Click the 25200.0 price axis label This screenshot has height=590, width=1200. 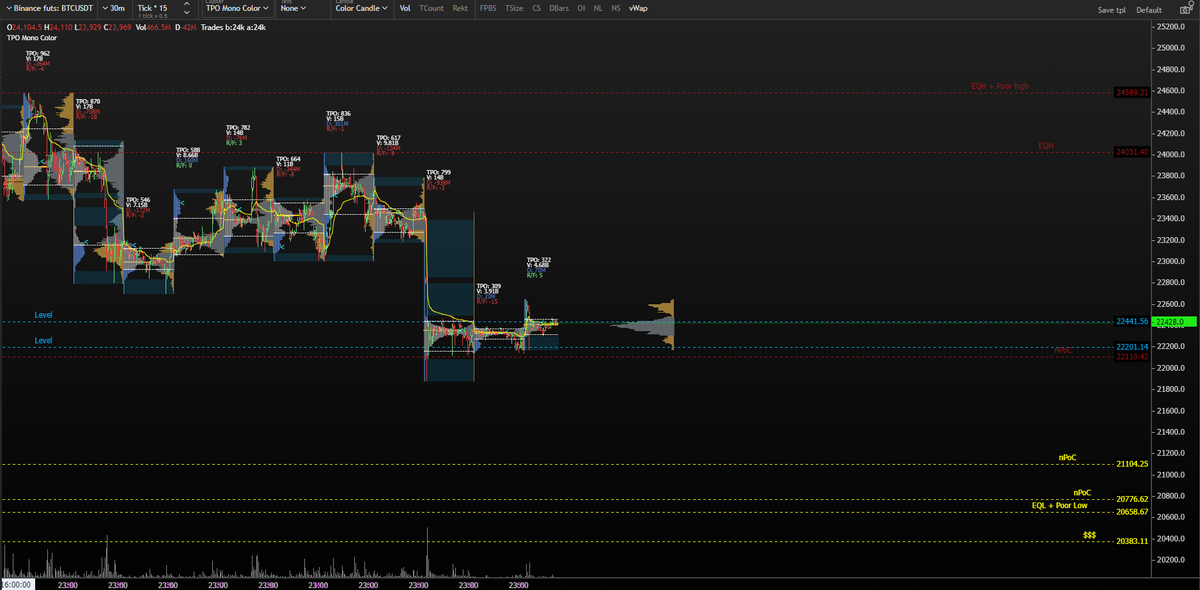point(1170,27)
